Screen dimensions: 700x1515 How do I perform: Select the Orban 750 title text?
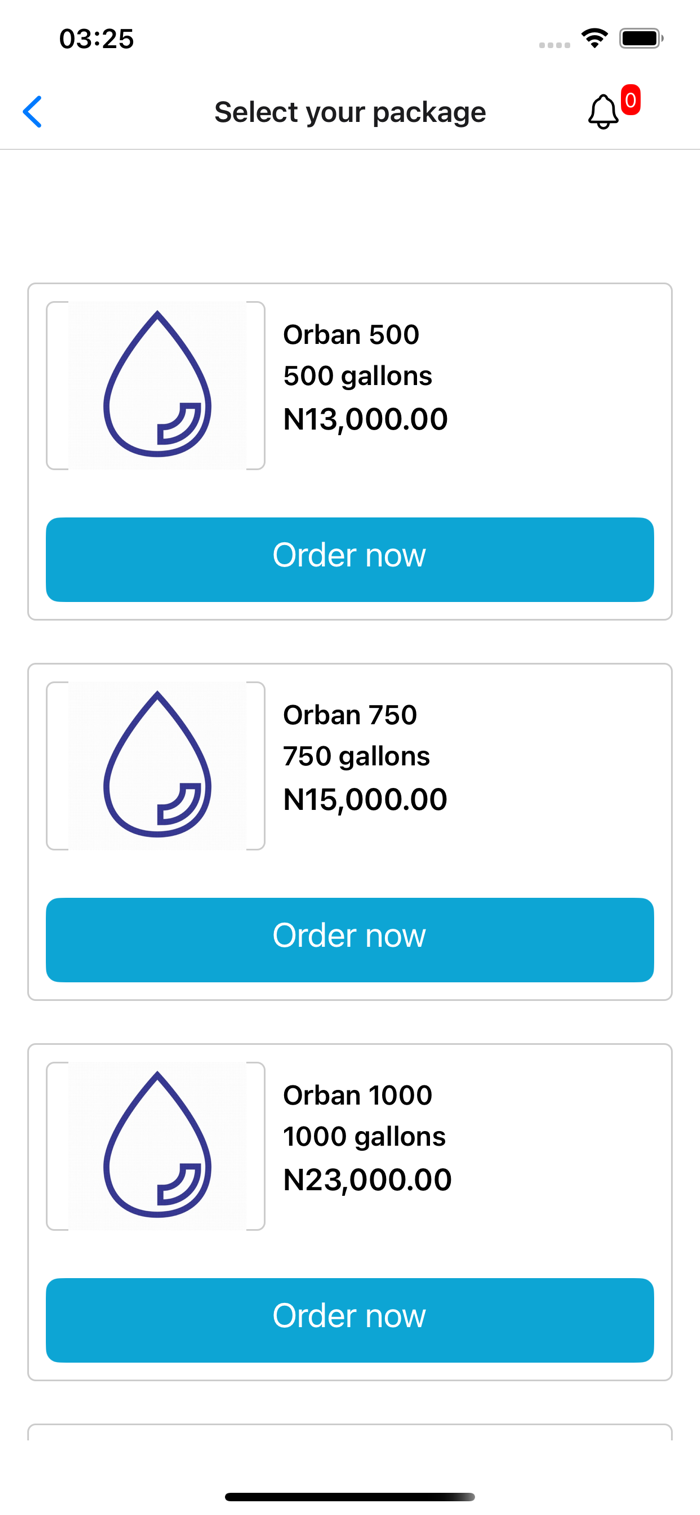point(350,715)
